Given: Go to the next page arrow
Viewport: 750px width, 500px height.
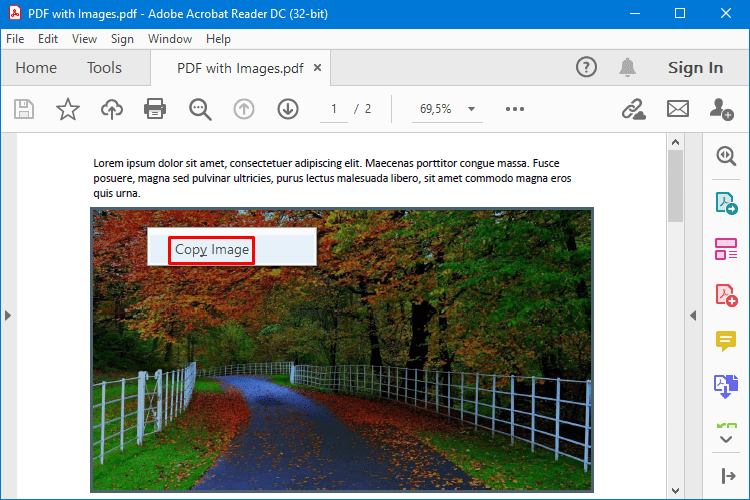Looking at the screenshot, I should click(288, 109).
